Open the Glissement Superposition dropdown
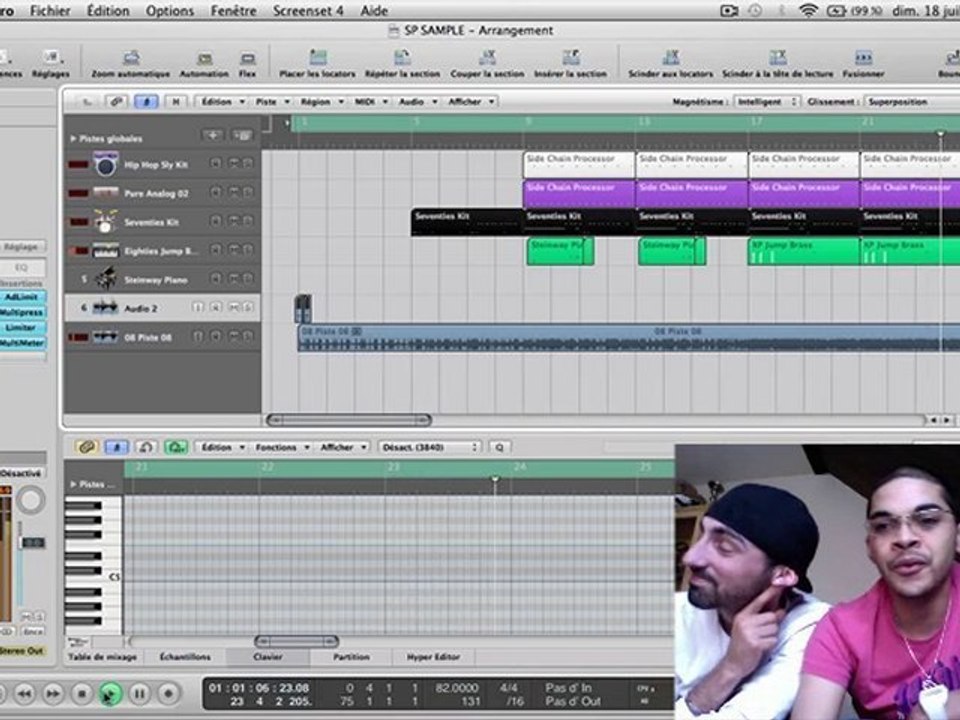This screenshot has height=720, width=960. point(912,102)
